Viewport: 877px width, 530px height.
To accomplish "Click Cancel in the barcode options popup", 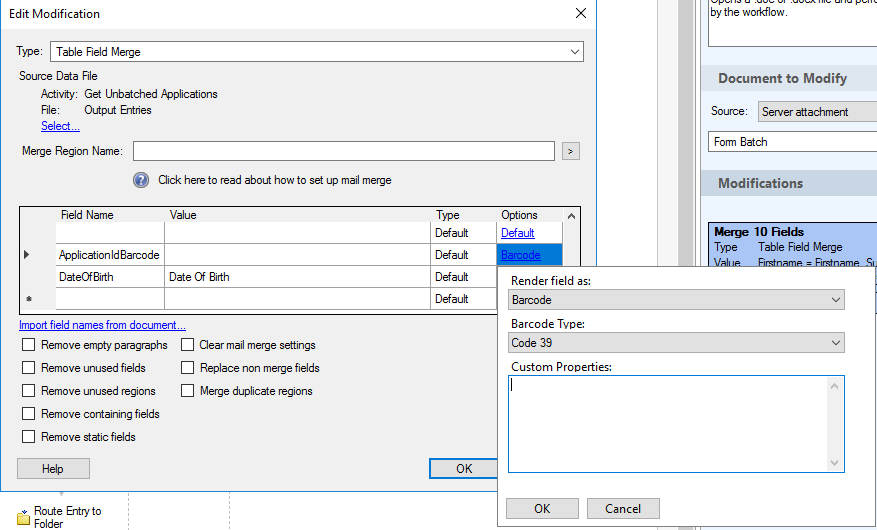I will (x=622, y=508).
